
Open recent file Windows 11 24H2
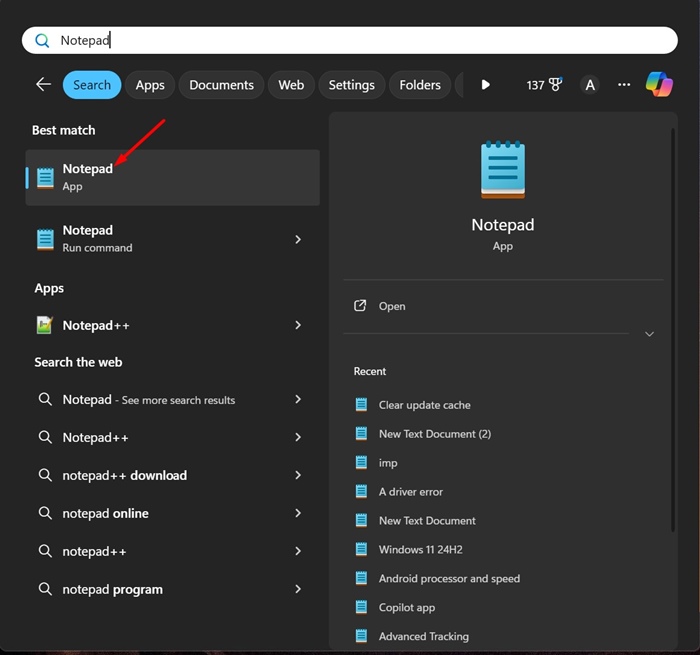420,549
